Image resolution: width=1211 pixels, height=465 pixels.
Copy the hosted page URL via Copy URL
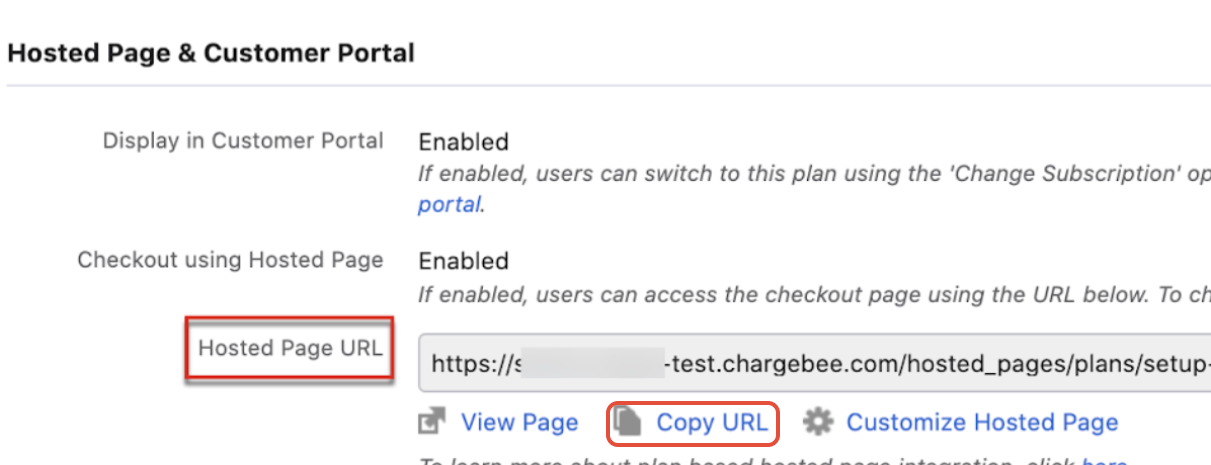(712, 423)
